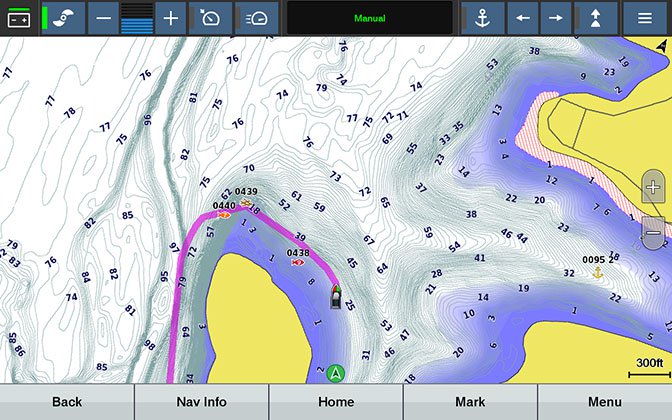Screen dimensions: 672x420
Task: Decrease motor speed with minus button
Action: pos(103,18)
